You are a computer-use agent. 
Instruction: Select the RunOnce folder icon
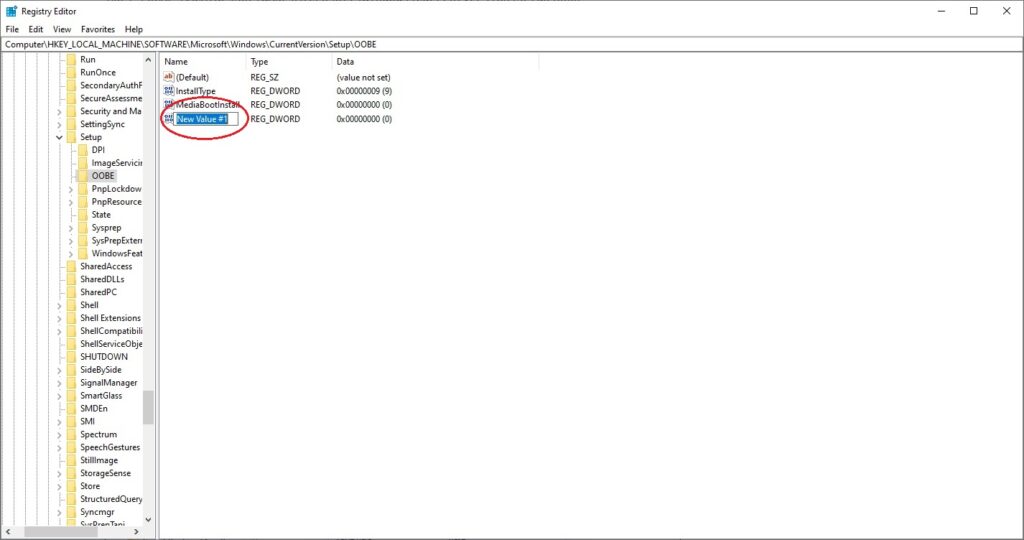click(x=71, y=73)
